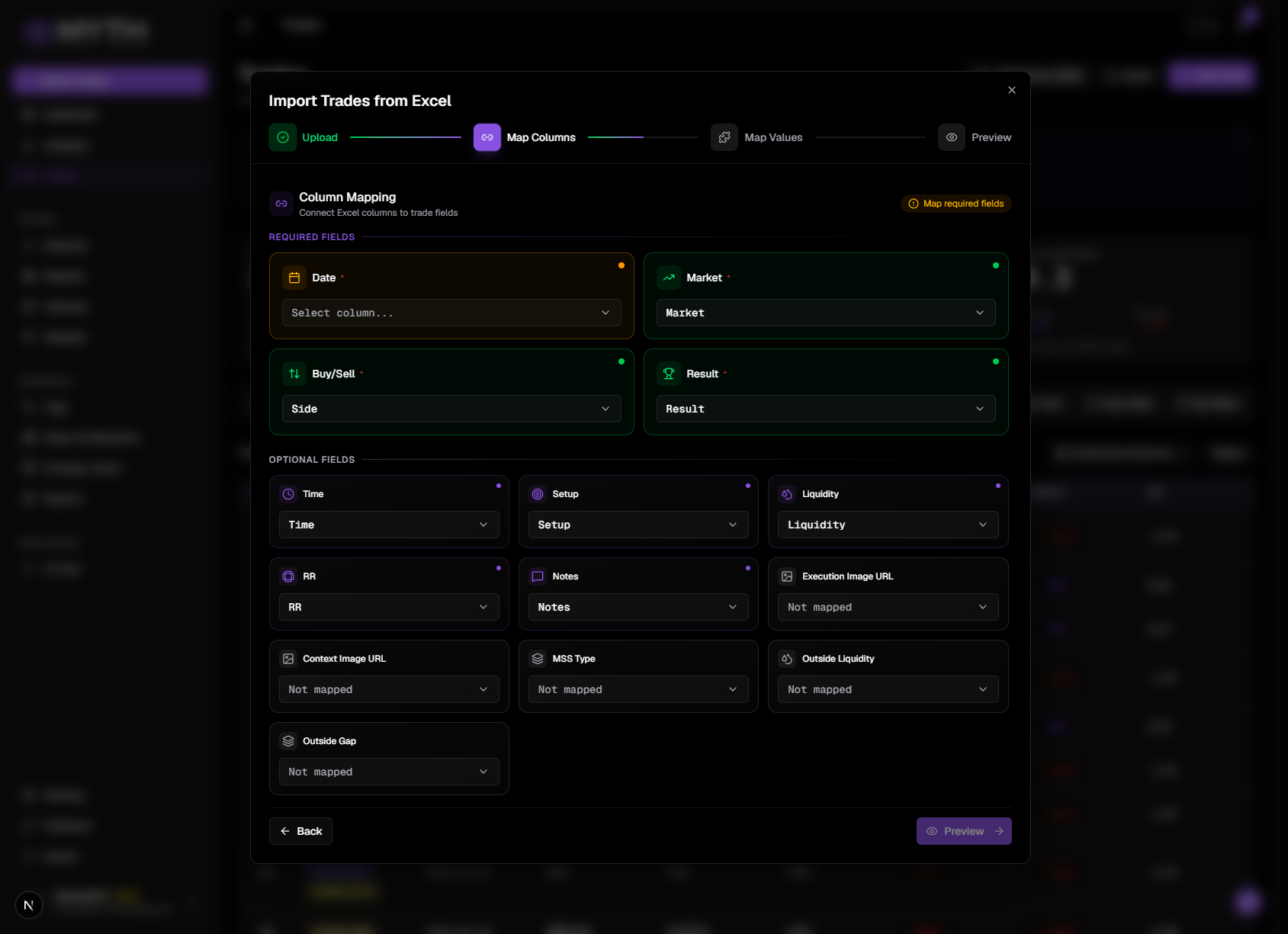Click "Connect Excel columns to trade fields" text

click(x=378, y=213)
